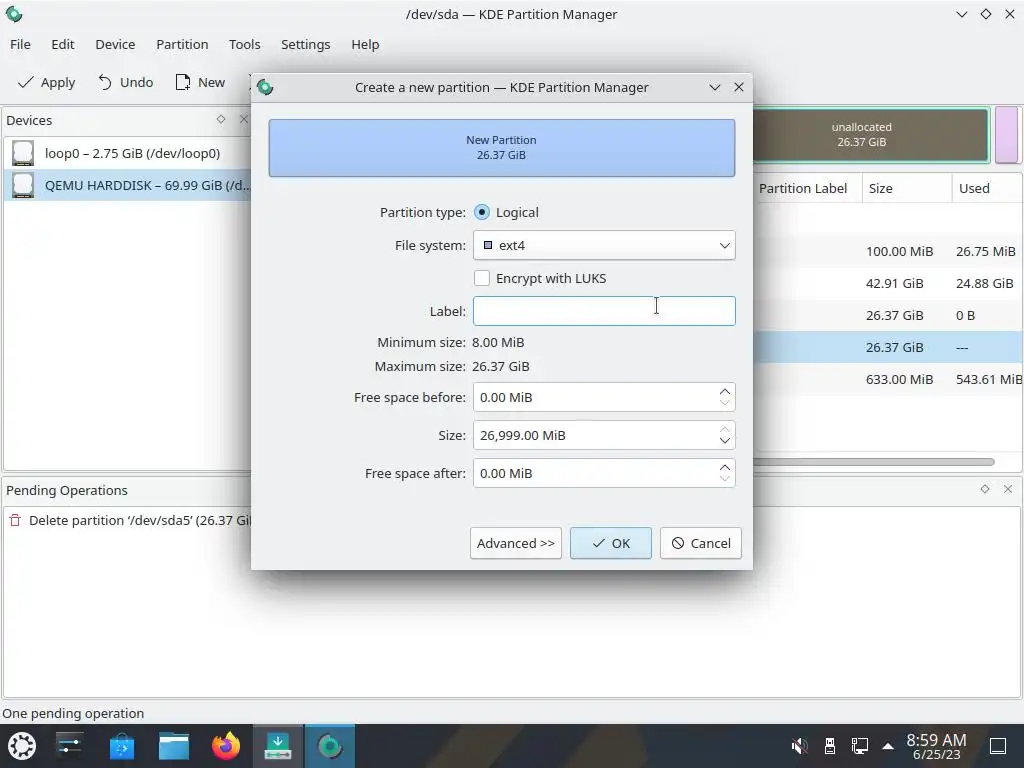This screenshot has width=1024, height=768.
Task: Click the Apply toolbar button
Action: click(46, 82)
